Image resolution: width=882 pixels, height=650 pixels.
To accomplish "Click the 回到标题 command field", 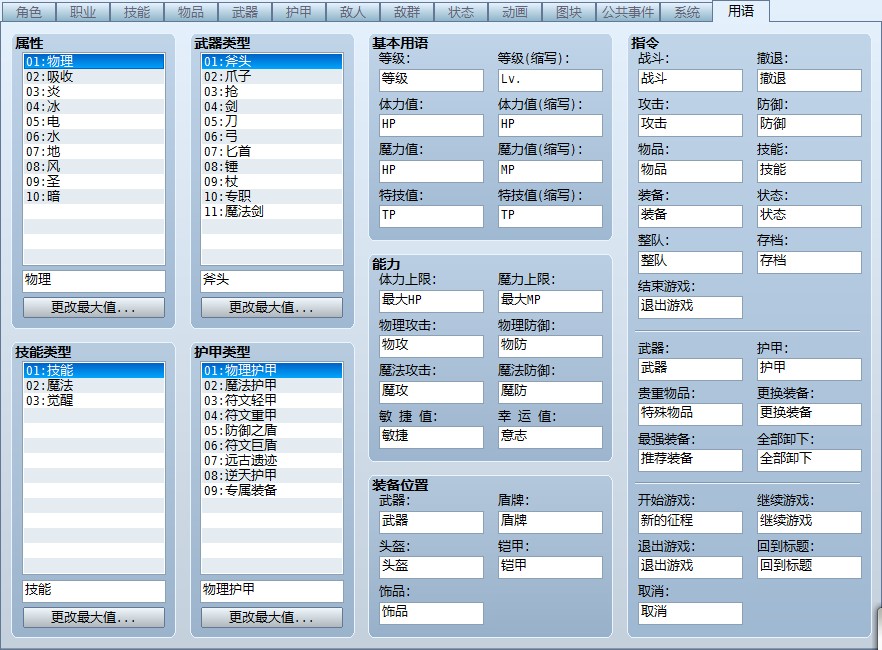I will pos(809,567).
